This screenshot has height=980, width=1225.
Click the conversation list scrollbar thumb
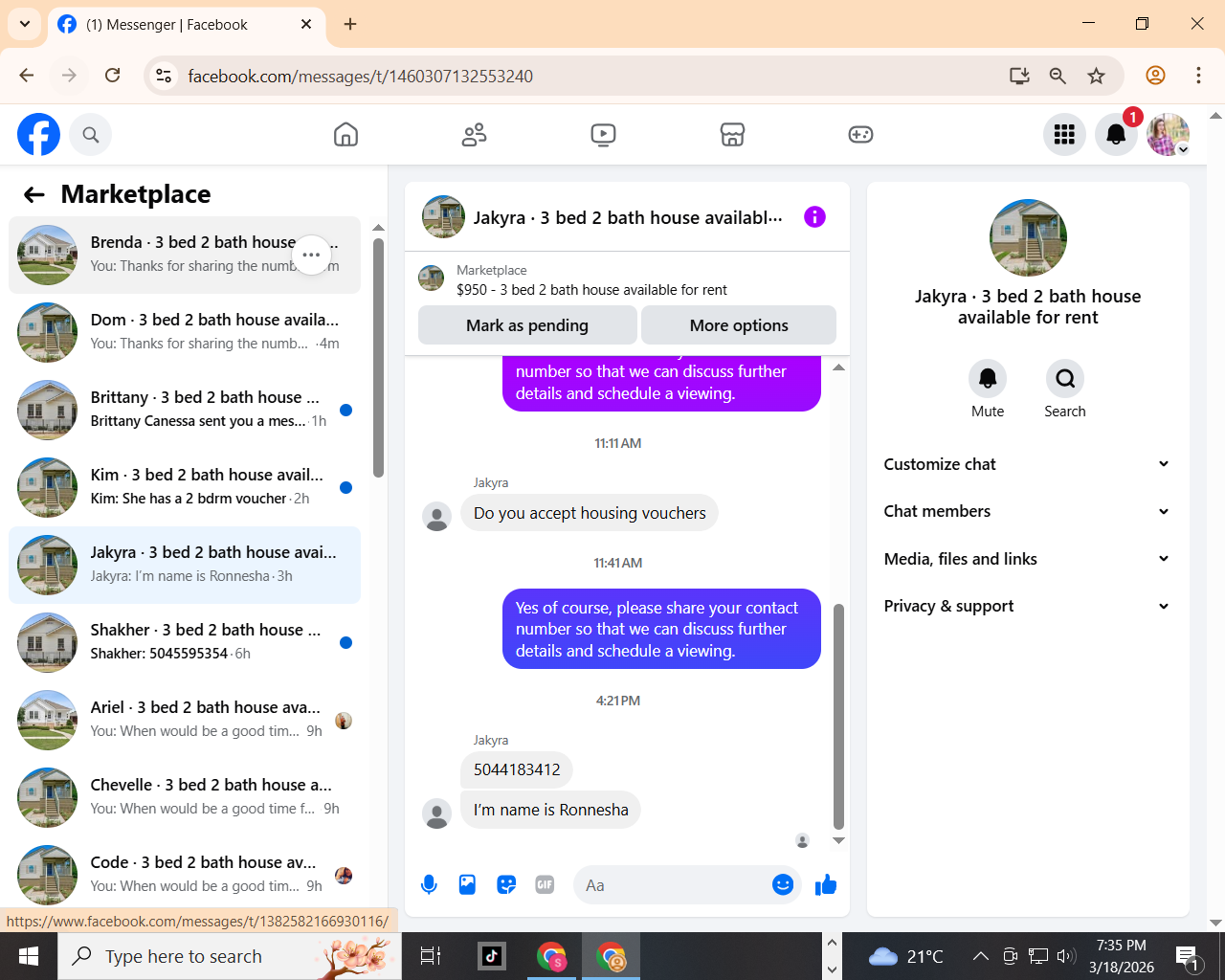click(x=378, y=357)
